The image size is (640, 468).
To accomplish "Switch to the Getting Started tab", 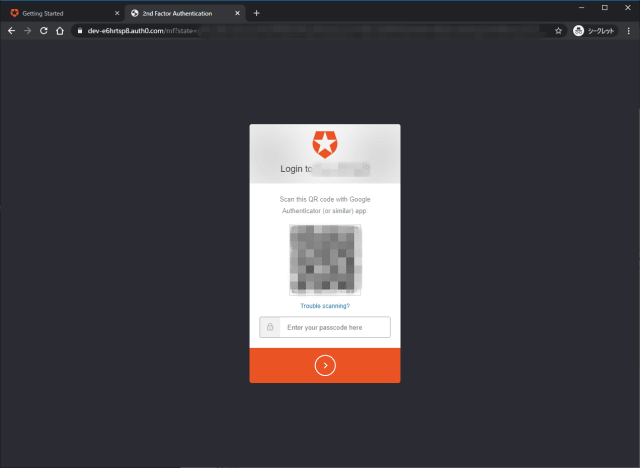I will pos(63,13).
